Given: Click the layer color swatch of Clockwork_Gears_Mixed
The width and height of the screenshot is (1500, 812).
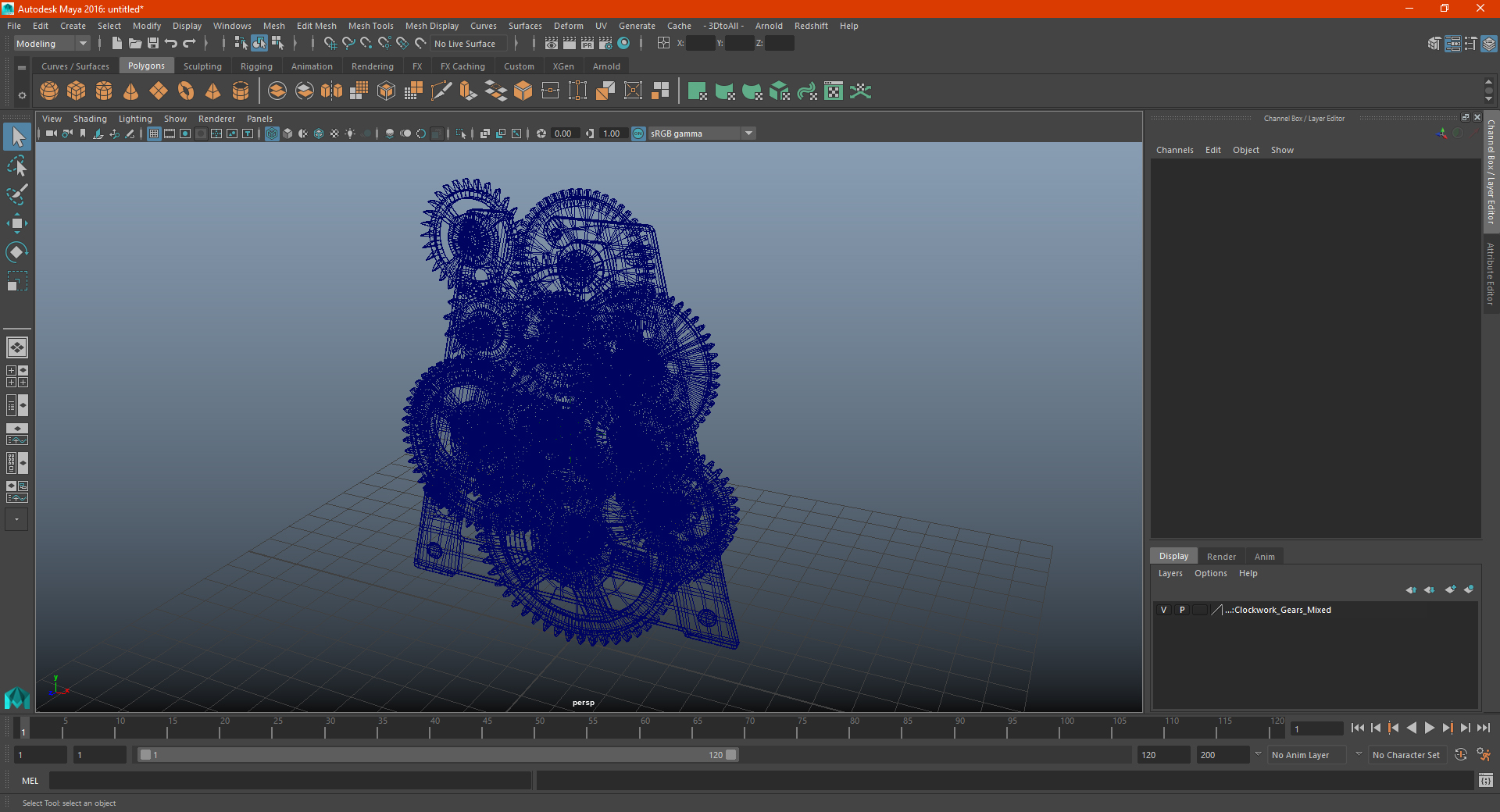Looking at the screenshot, I should pos(1217,610).
